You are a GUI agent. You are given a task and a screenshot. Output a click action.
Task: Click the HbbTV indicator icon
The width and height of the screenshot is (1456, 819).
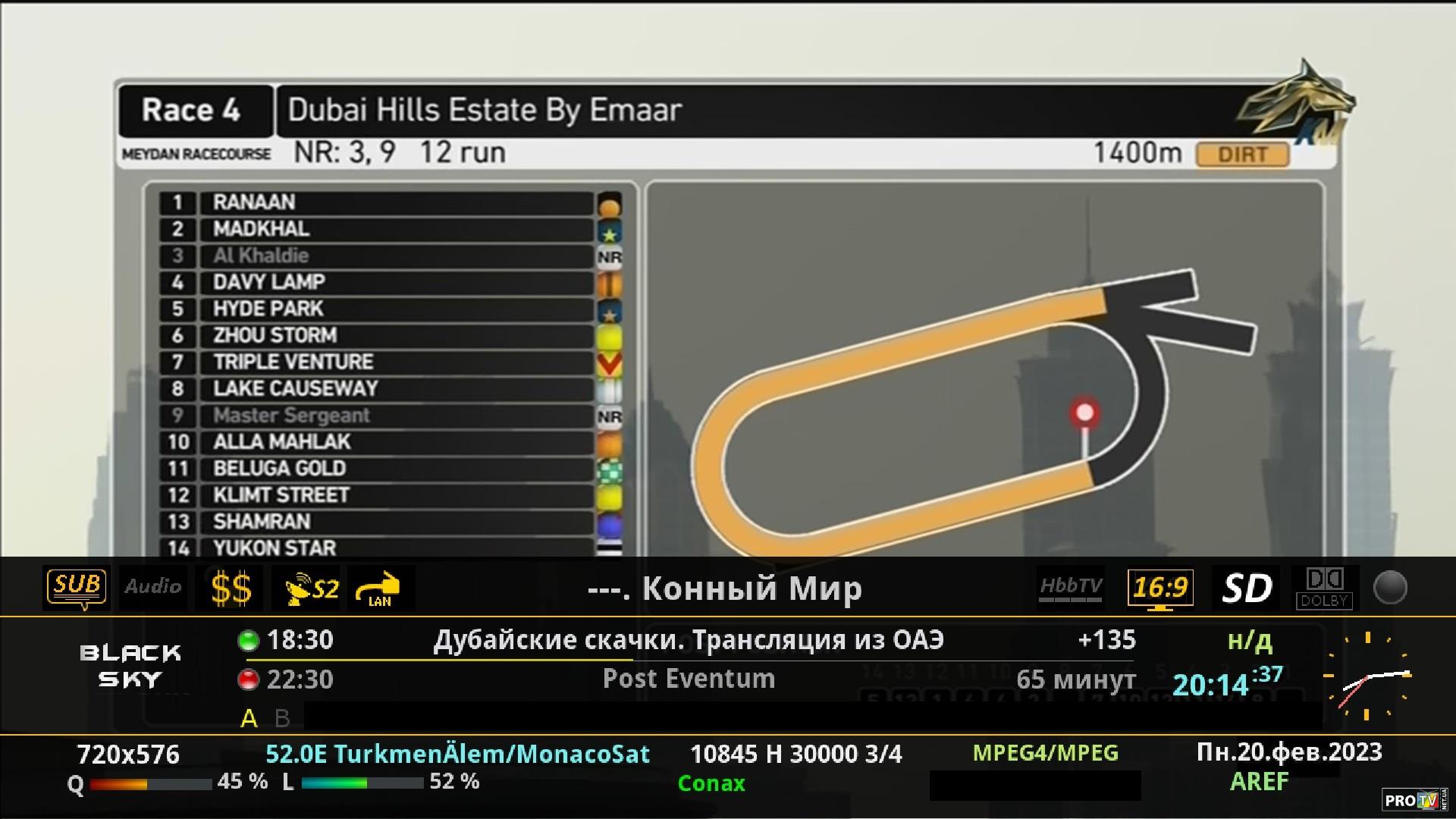pos(1070,588)
